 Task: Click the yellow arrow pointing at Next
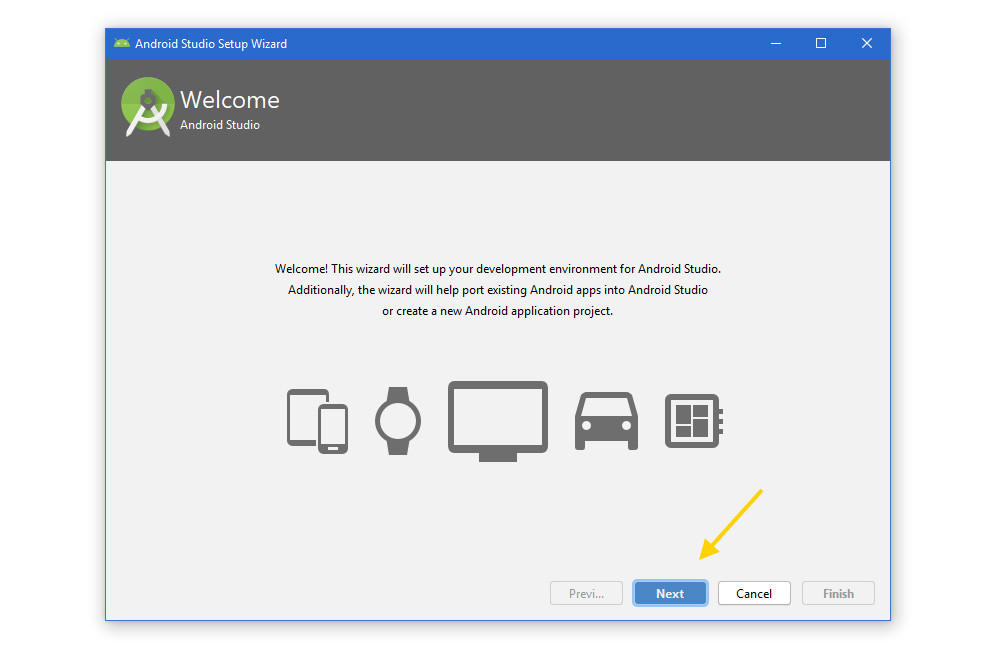pyautogui.click(x=730, y=525)
